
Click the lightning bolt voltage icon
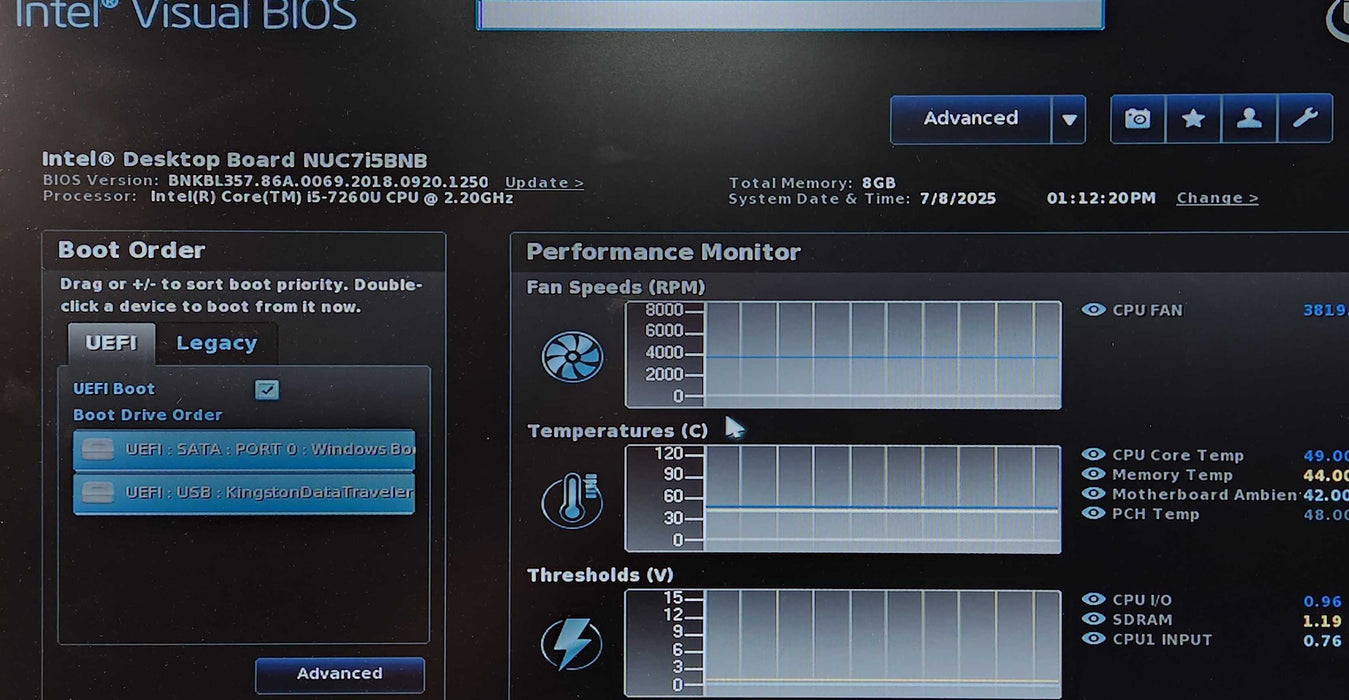[572, 644]
